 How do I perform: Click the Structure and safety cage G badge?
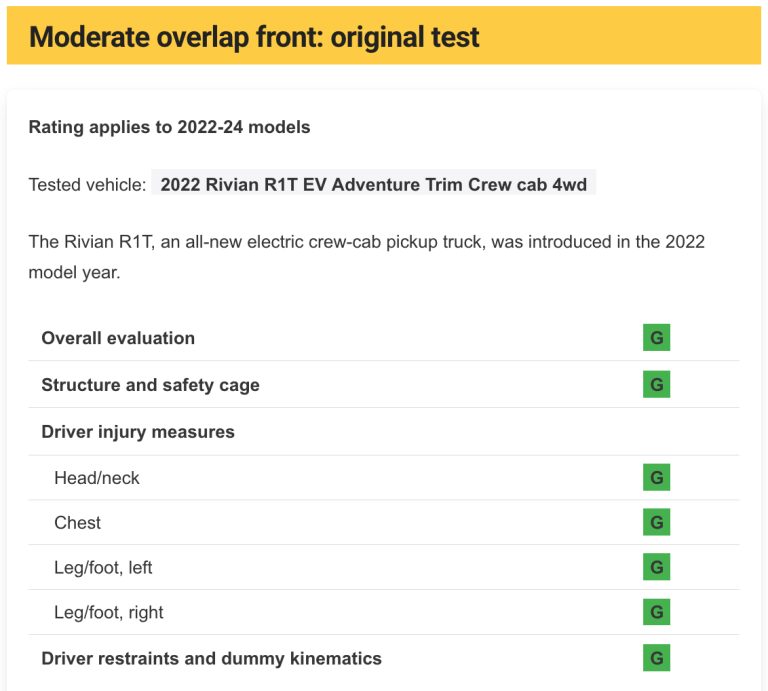[x=656, y=384]
